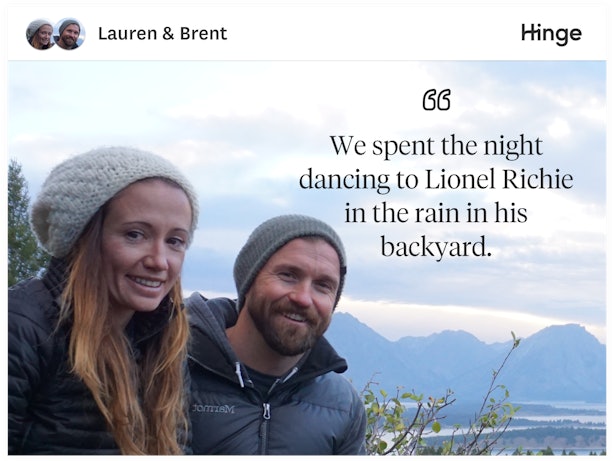Click the opening quotation mark icon

(x=436, y=100)
